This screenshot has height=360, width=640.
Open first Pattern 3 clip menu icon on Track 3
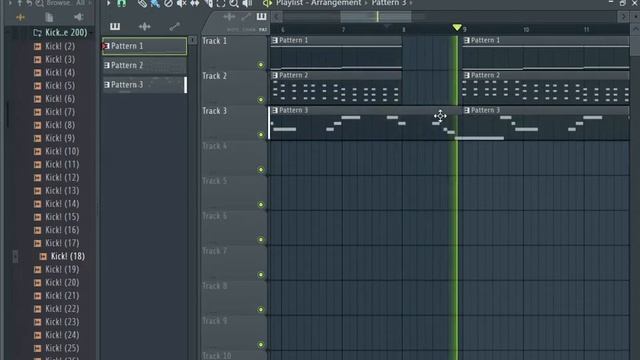pyautogui.click(x=275, y=110)
